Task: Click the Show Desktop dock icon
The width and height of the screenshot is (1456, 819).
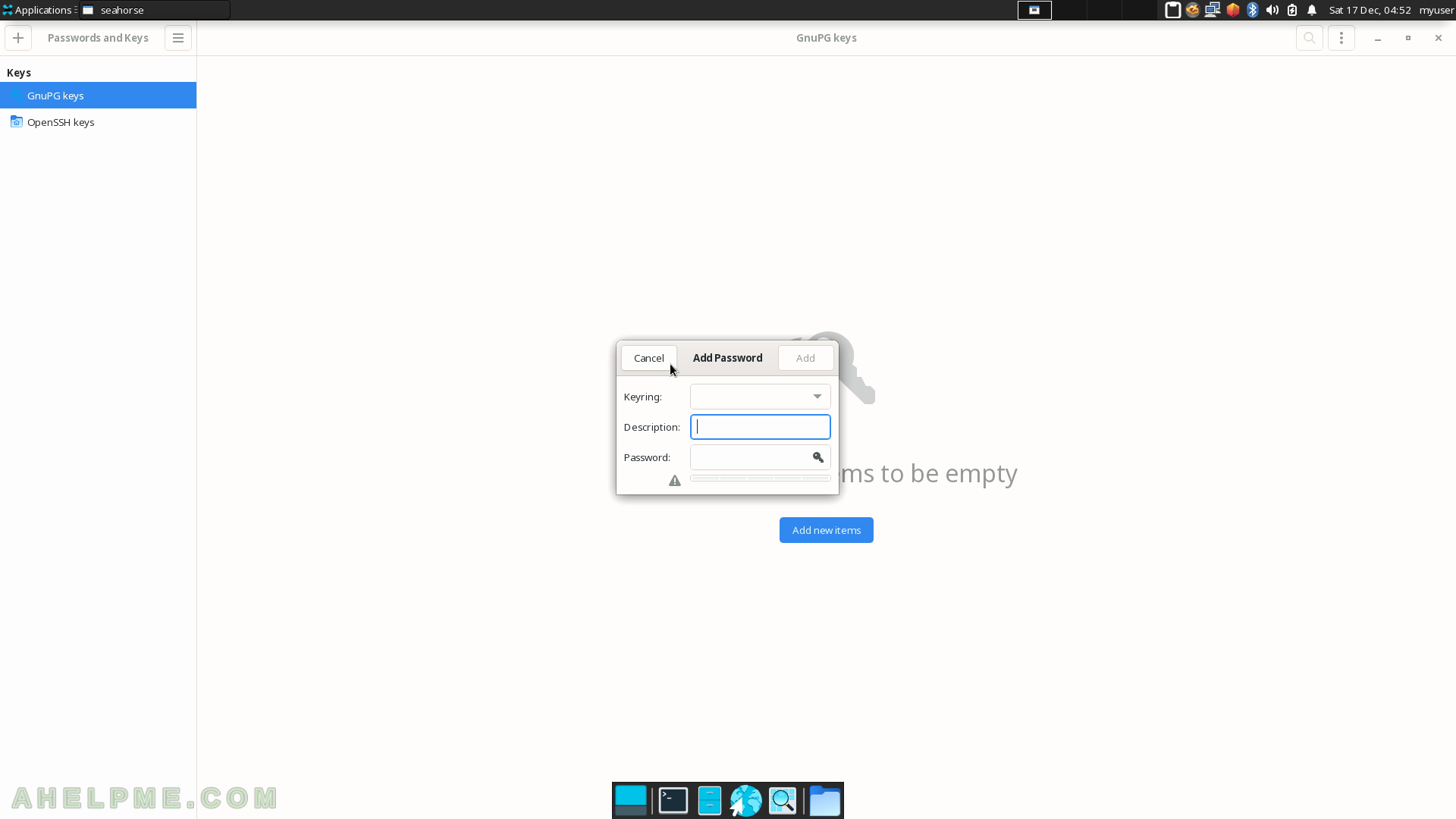Action: 631,801
